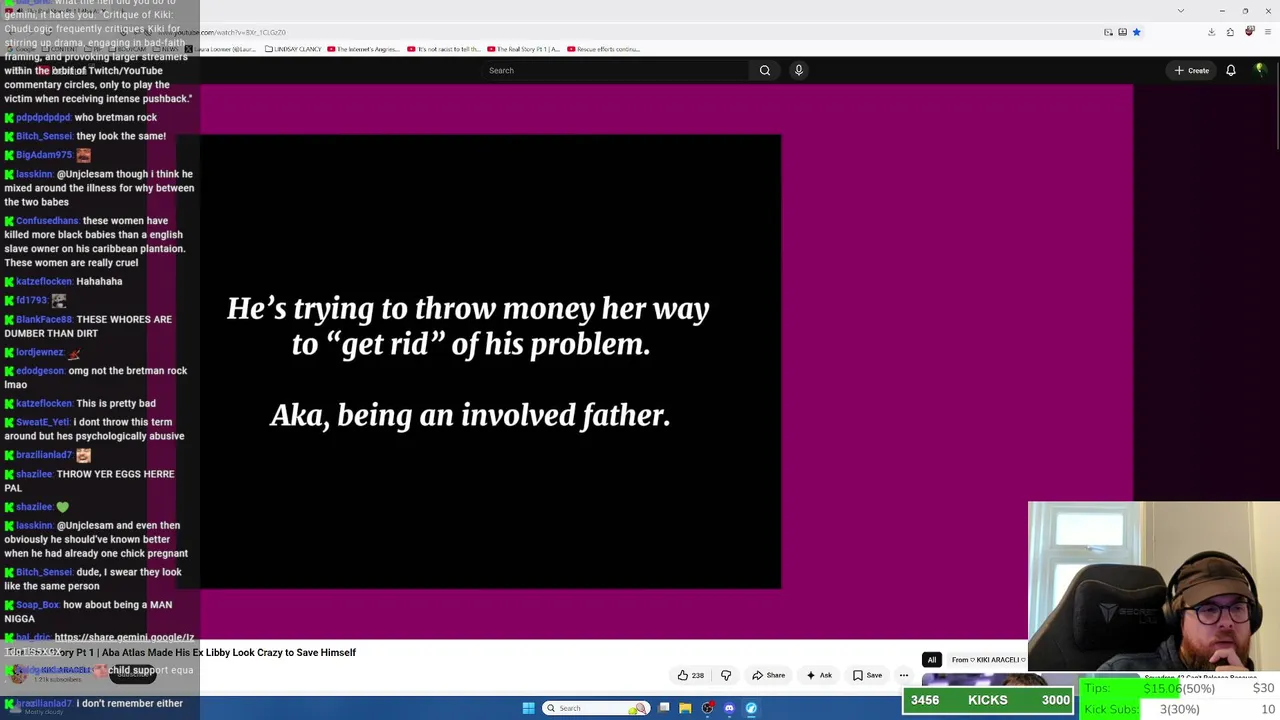Click the Tips $15.06 (50%) progress bar
Viewport: 1280px width, 720px height.
pyautogui.click(x=1179, y=689)
